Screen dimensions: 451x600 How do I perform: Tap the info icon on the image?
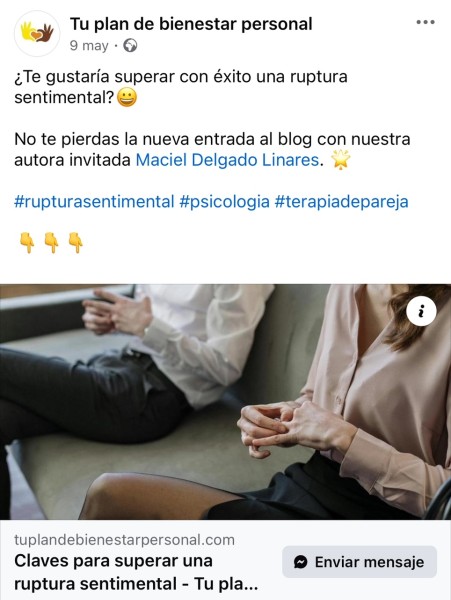[x=421, y=311]
